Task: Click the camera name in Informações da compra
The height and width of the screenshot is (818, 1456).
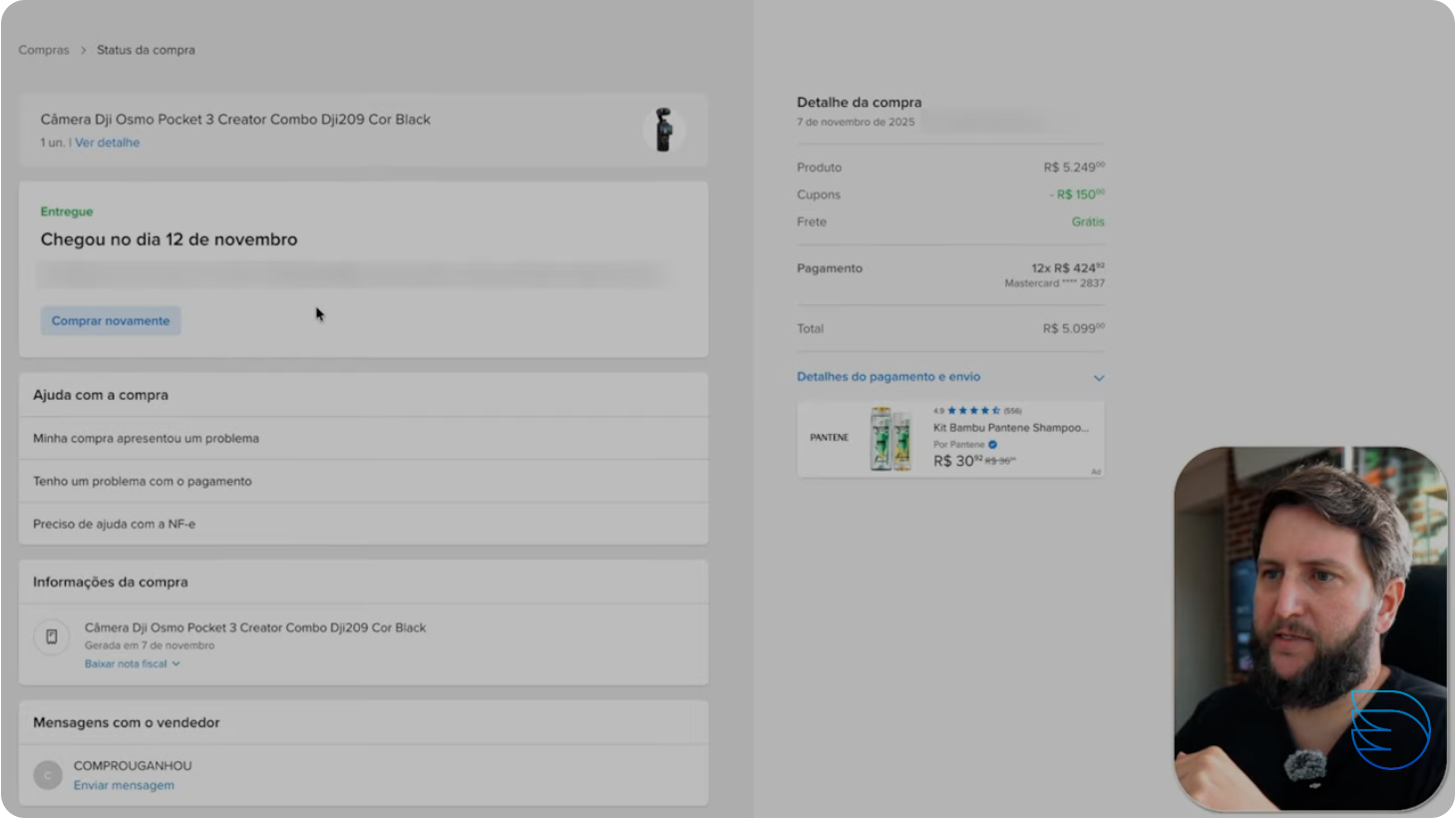Action: coord(255,627)
